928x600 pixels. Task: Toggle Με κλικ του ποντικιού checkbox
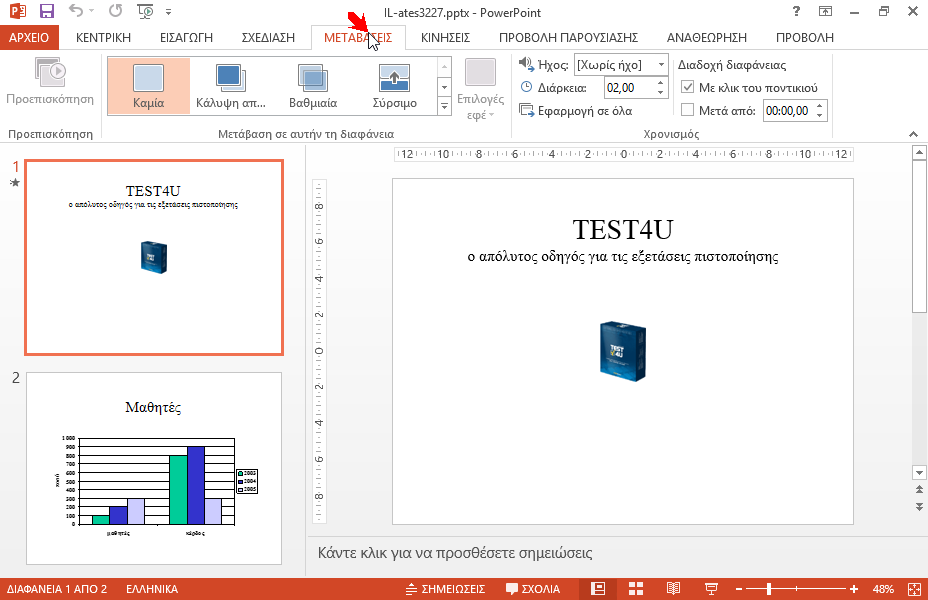[687, 87]
